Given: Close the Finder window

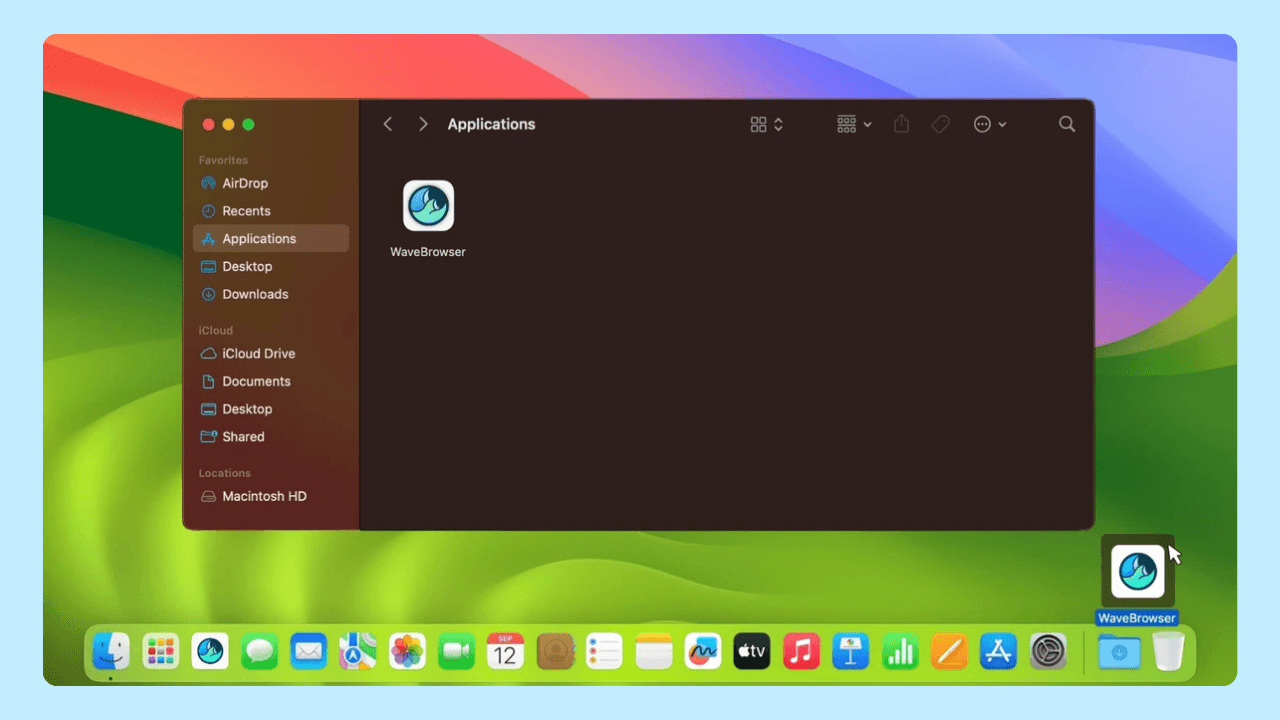Looking at the screenshot, I should coord(208,124).
